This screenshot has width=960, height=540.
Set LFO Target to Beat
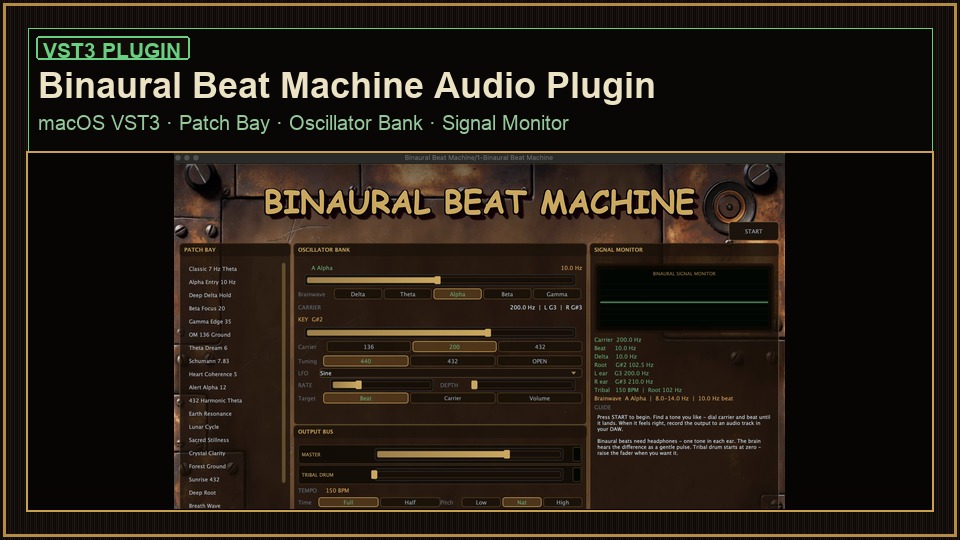pos(366,399)
